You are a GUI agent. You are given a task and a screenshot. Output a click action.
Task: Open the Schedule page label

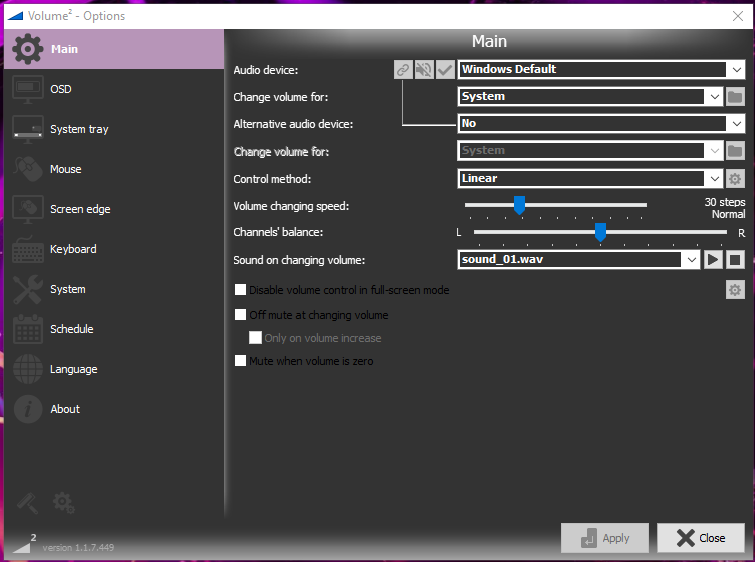tap(72, 329)
